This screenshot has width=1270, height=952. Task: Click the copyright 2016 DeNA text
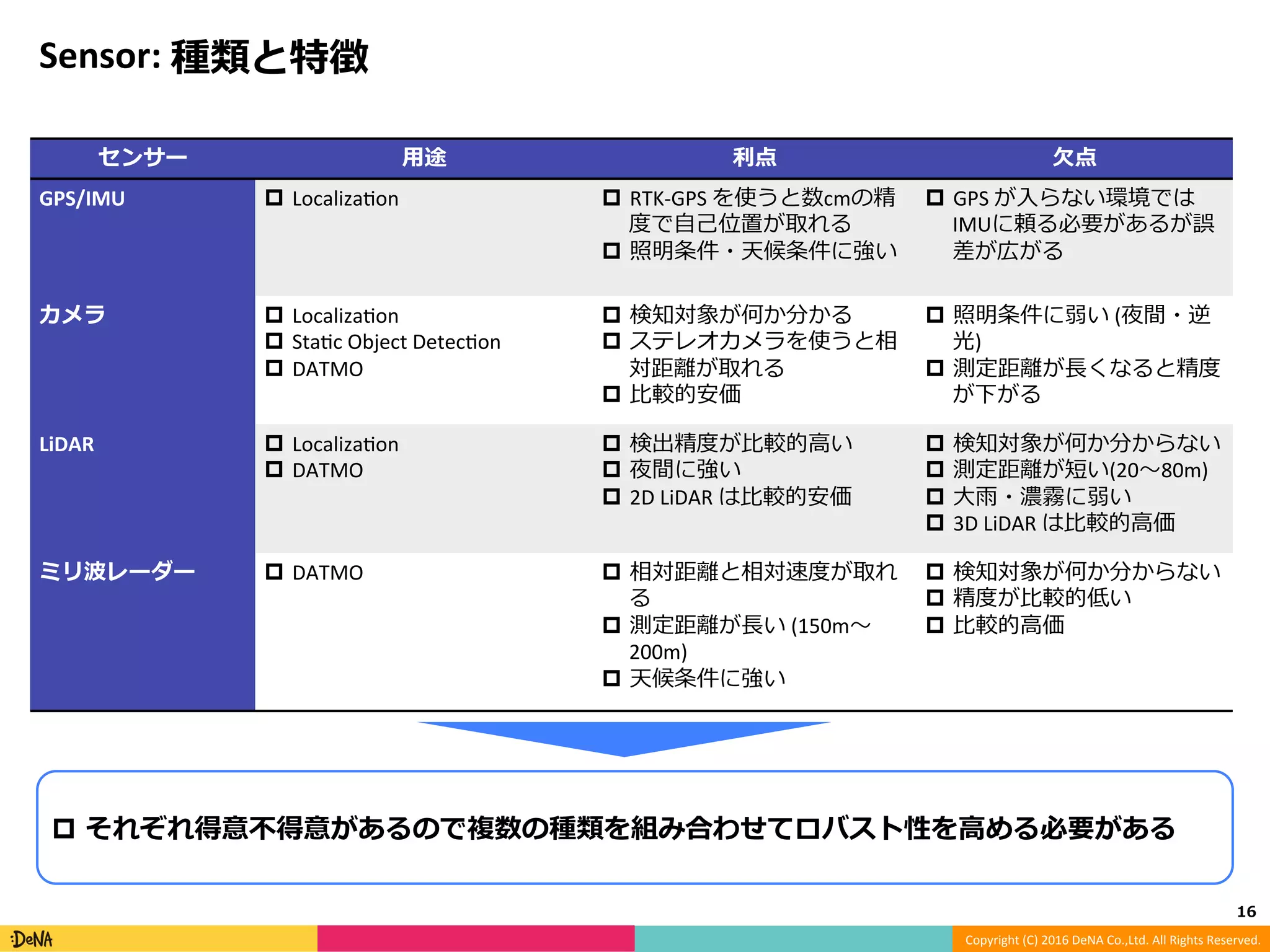(1112, 940)
